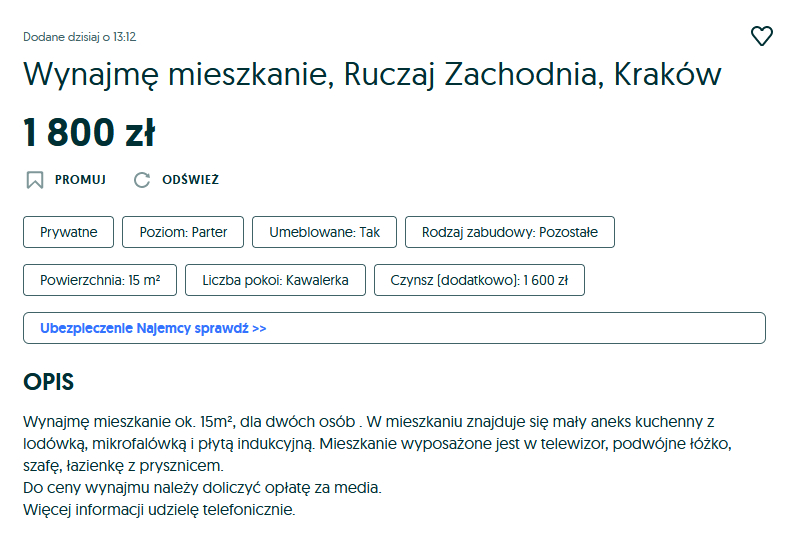Click the Czynsz (dodatkowo): 1 600 zł tag

479,280
